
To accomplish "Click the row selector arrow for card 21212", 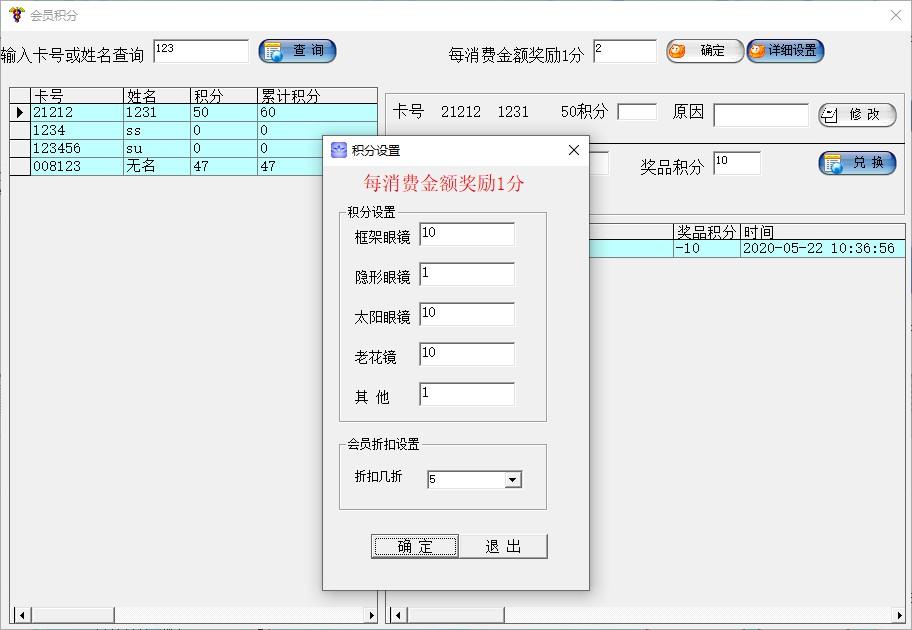I will [18, 113].
